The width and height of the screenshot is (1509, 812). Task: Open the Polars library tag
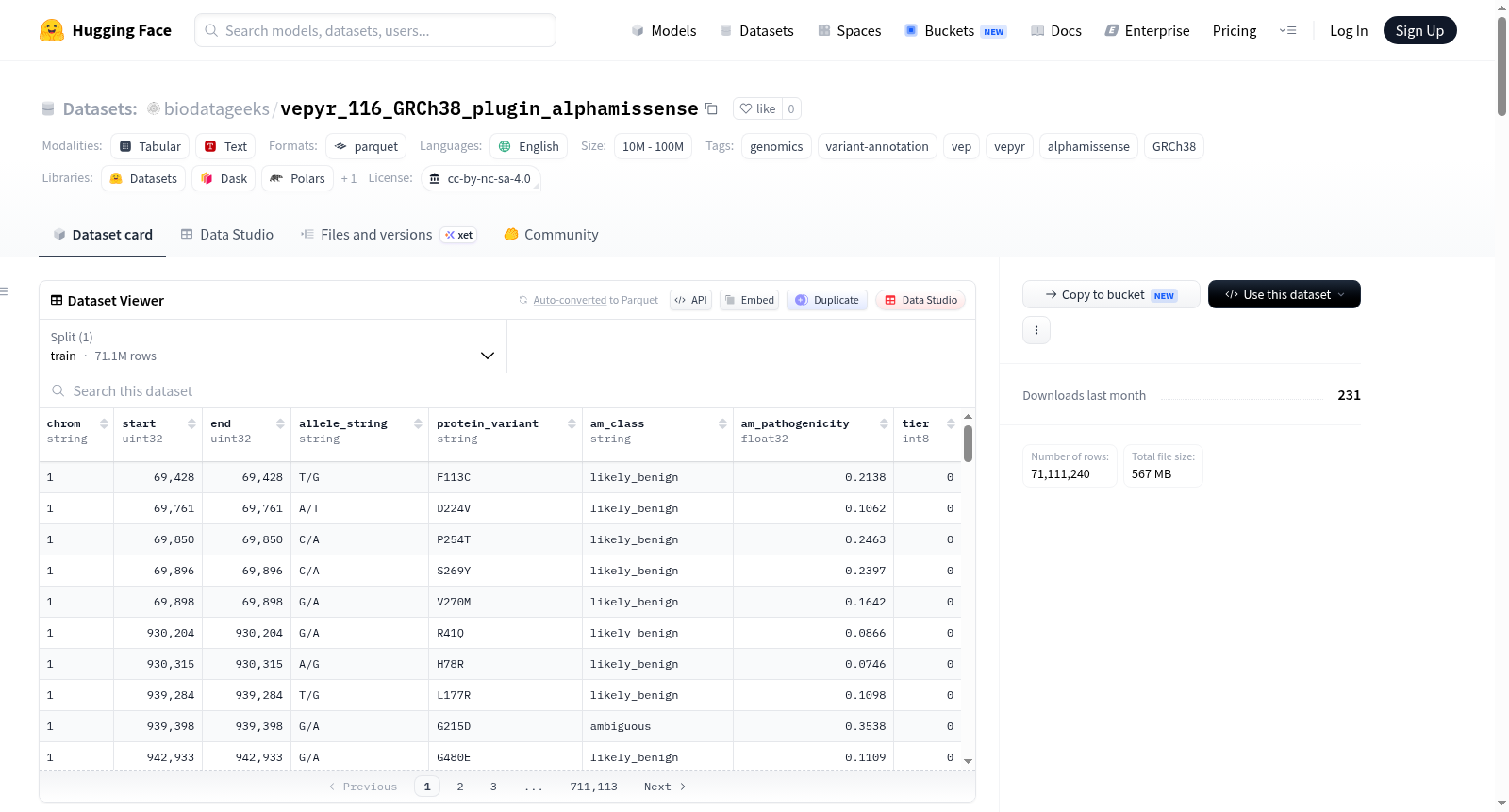click(x=297, y=178)
